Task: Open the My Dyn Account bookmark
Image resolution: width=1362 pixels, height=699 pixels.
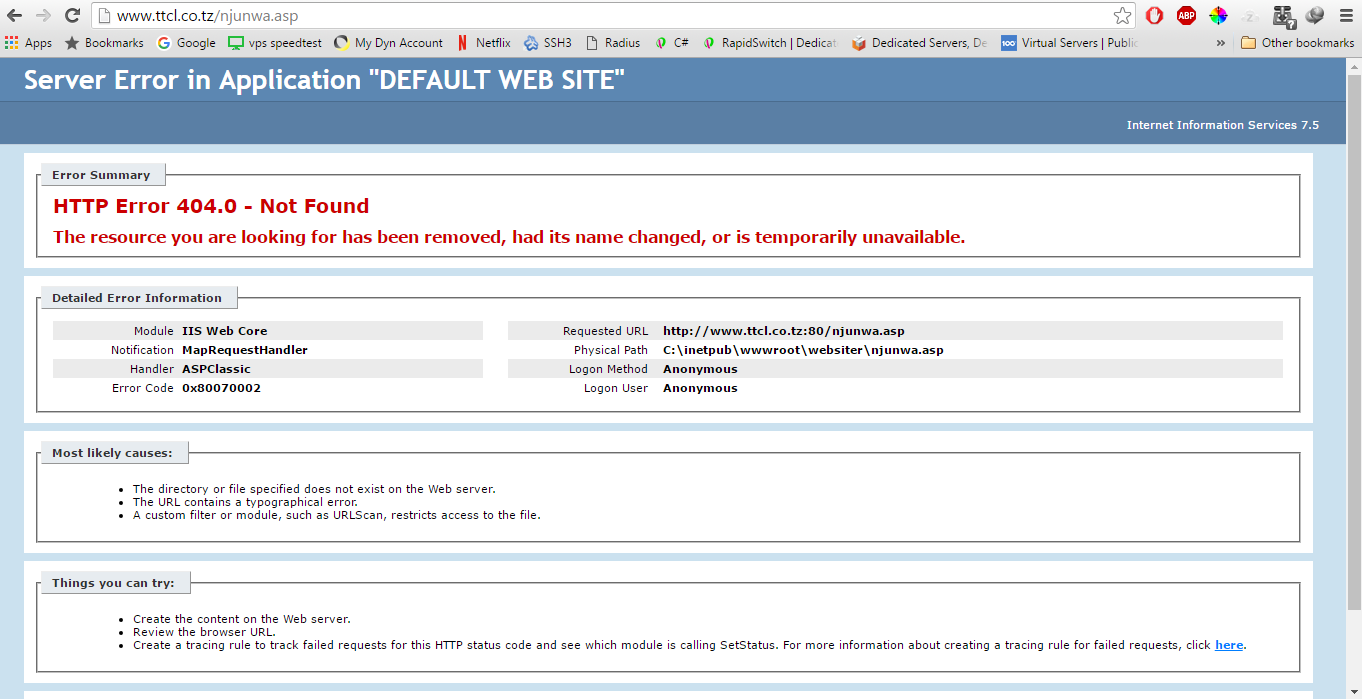Action: (x=388, y=43)
